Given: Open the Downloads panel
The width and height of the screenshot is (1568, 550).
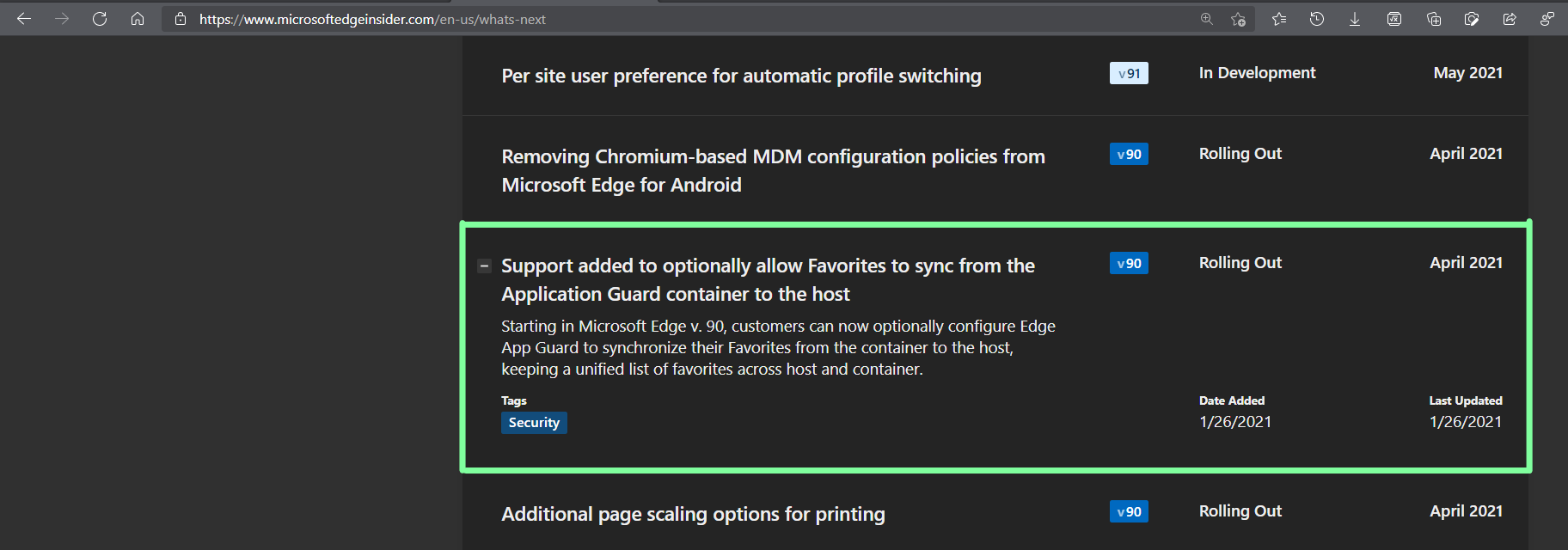Looking at the screenshot, I should pyautogui.click(x=1355, y=19).
